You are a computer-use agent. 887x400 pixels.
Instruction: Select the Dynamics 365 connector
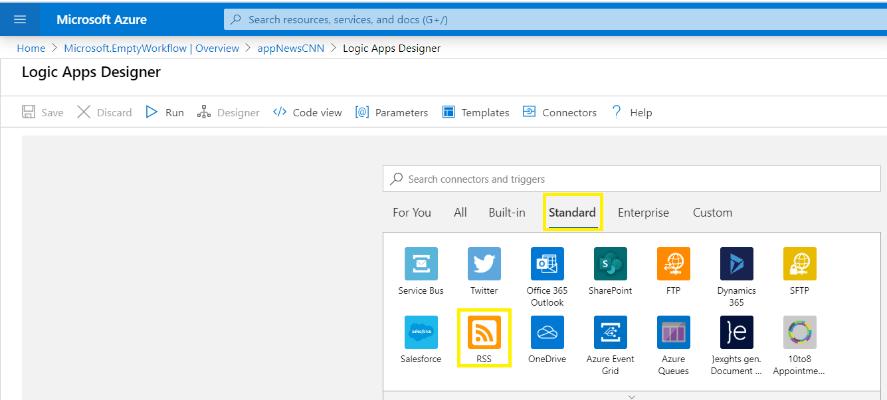pyautogui.click(x=736, y=264)
